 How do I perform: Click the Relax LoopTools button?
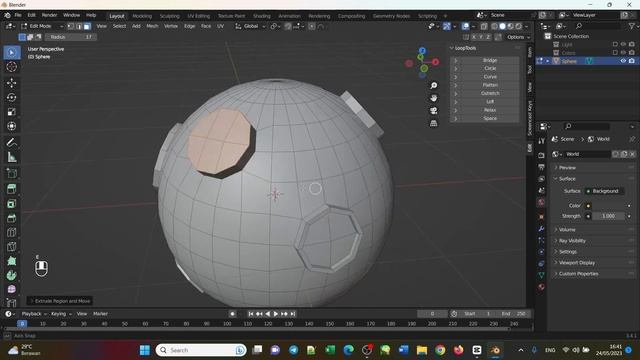coord(490,110)
